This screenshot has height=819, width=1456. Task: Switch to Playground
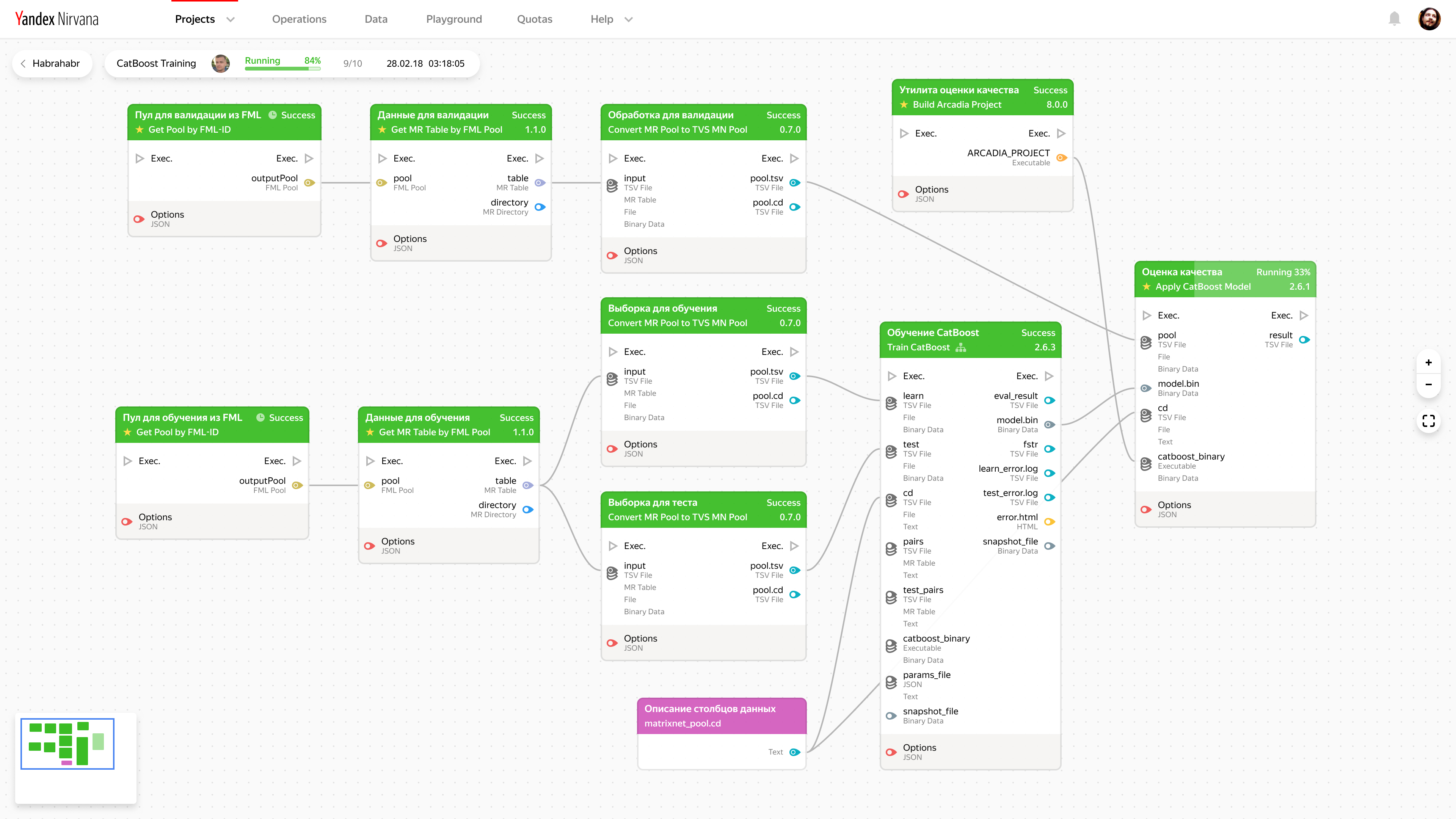[x=454, y=19]
